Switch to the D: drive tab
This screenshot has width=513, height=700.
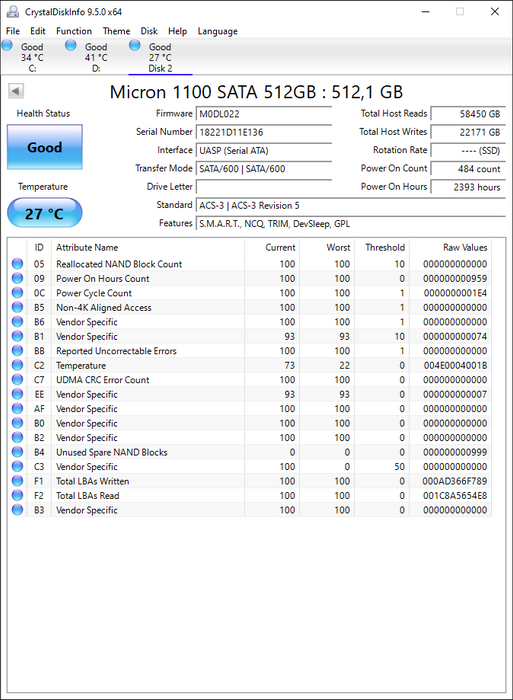tap(96, 57)
